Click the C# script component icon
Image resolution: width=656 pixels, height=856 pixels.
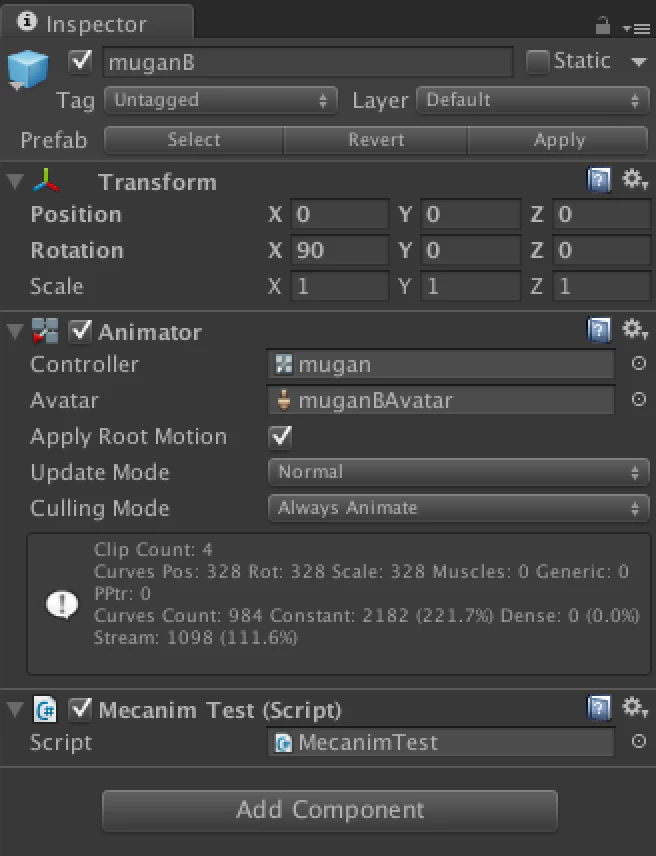click(45, 709)
